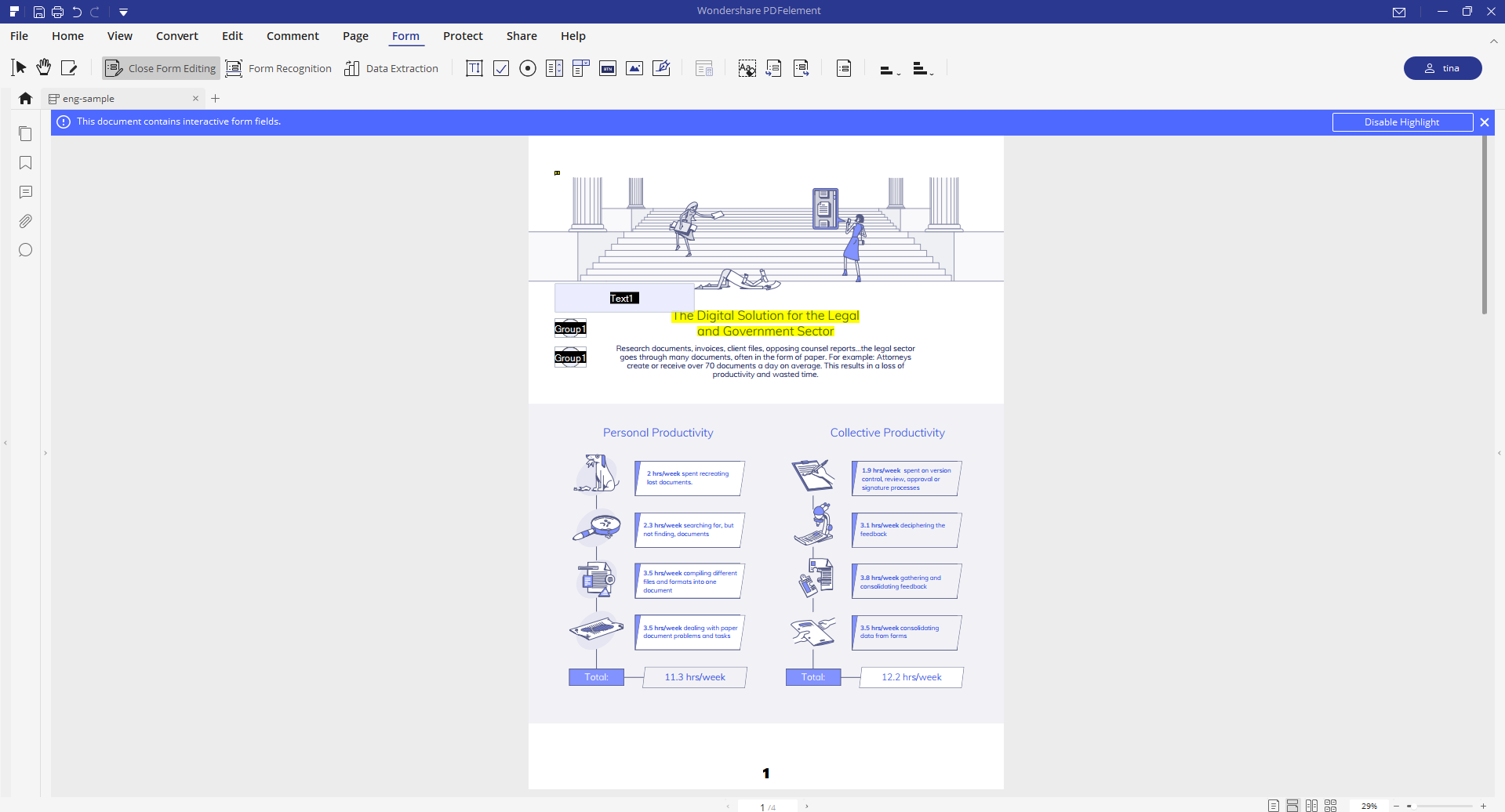
Task: Click the Disable Highlight button
Action: (x=1402, y=121)
